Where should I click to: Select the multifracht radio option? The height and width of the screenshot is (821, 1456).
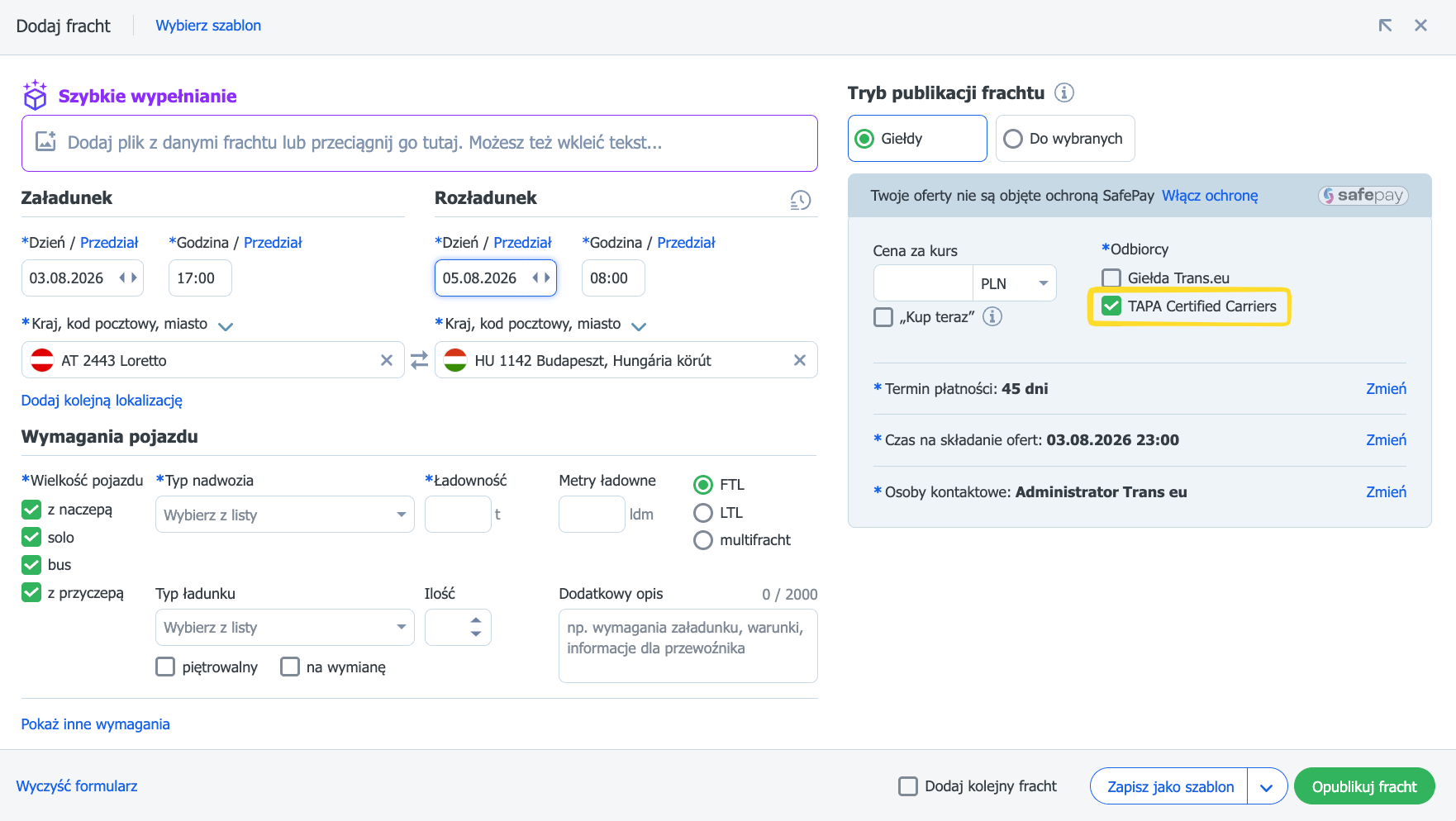(x=703, y=540)
